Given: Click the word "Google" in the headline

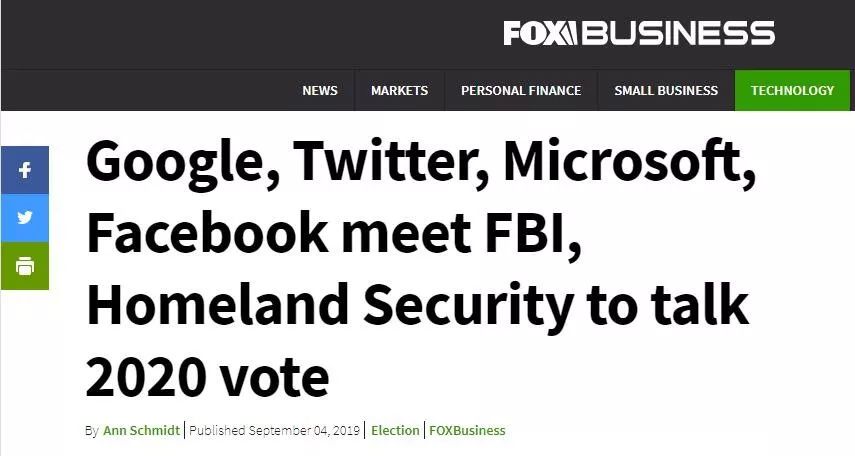Looking at the screenshot, I should (175, 163).
